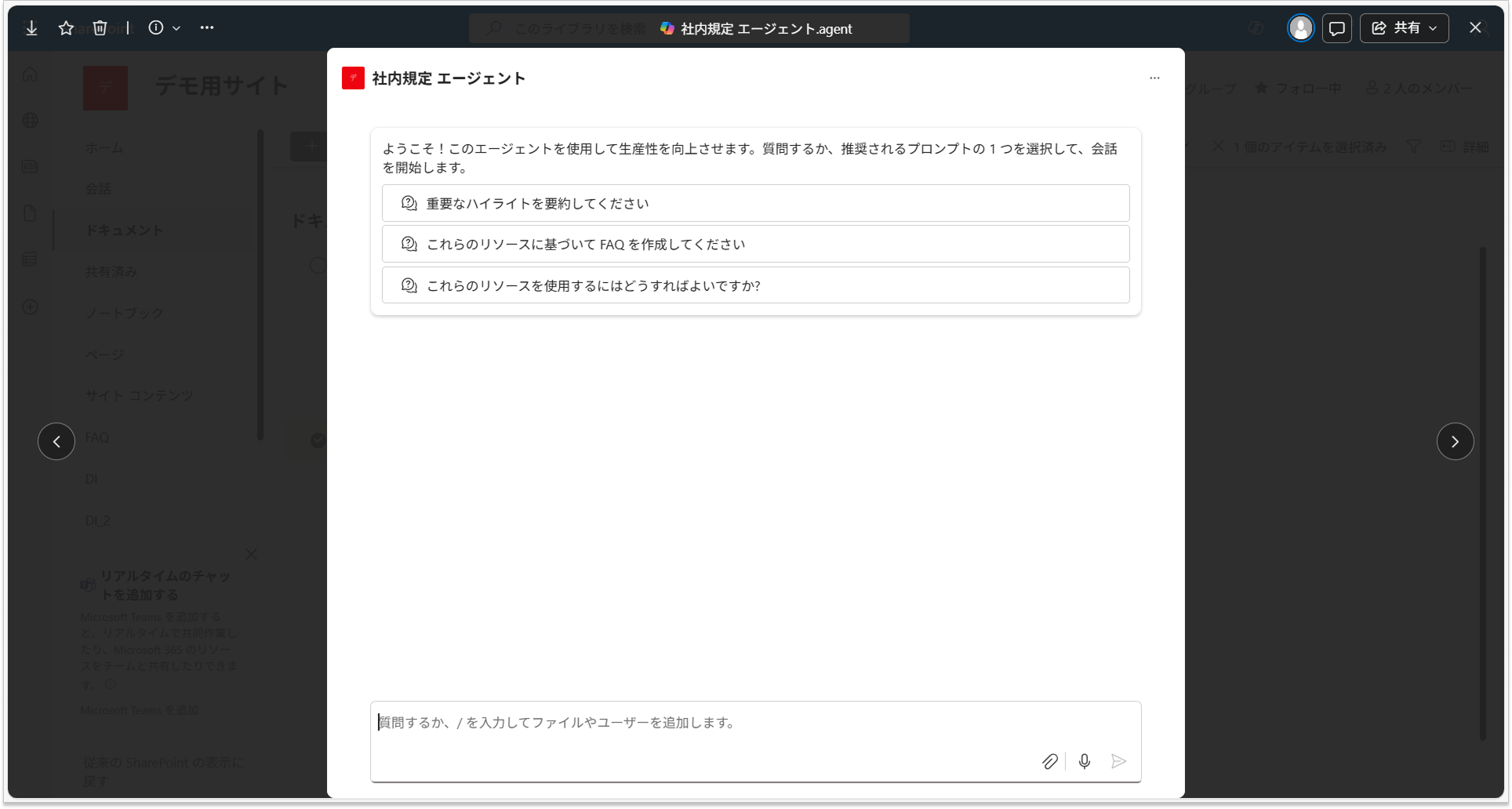Click the send message arrow icon

point(1119,761)
